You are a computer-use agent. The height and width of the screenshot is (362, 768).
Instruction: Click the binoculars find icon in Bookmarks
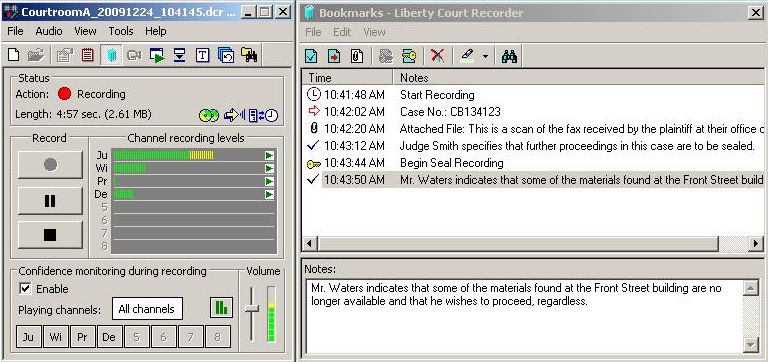tap(509, 56)
